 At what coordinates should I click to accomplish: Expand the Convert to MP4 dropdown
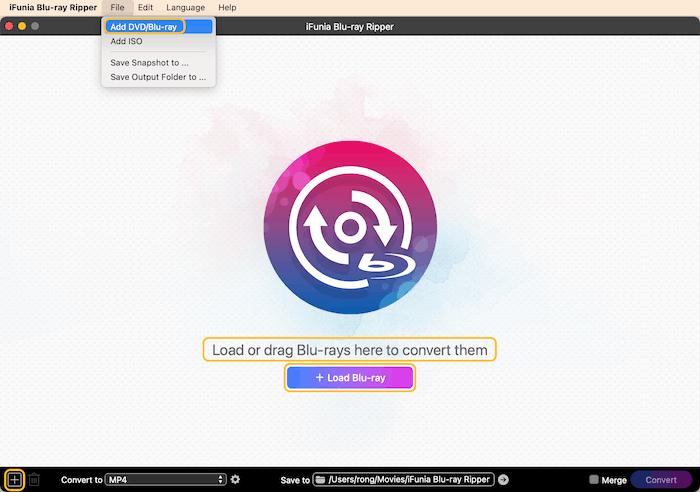(166, 480)
